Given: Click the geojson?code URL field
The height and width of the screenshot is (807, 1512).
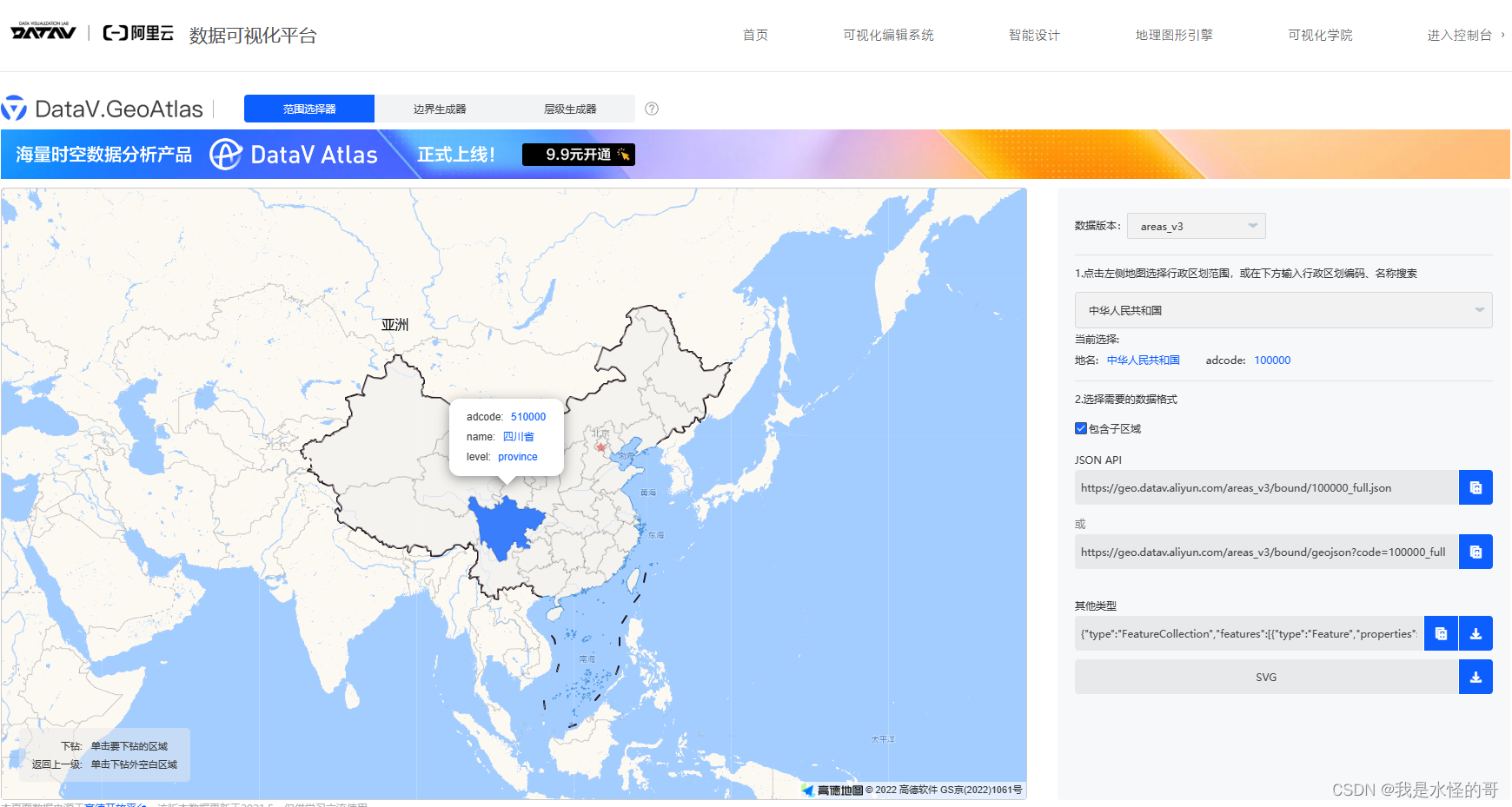Looking at the screenshot, I should click(1266, 552).
